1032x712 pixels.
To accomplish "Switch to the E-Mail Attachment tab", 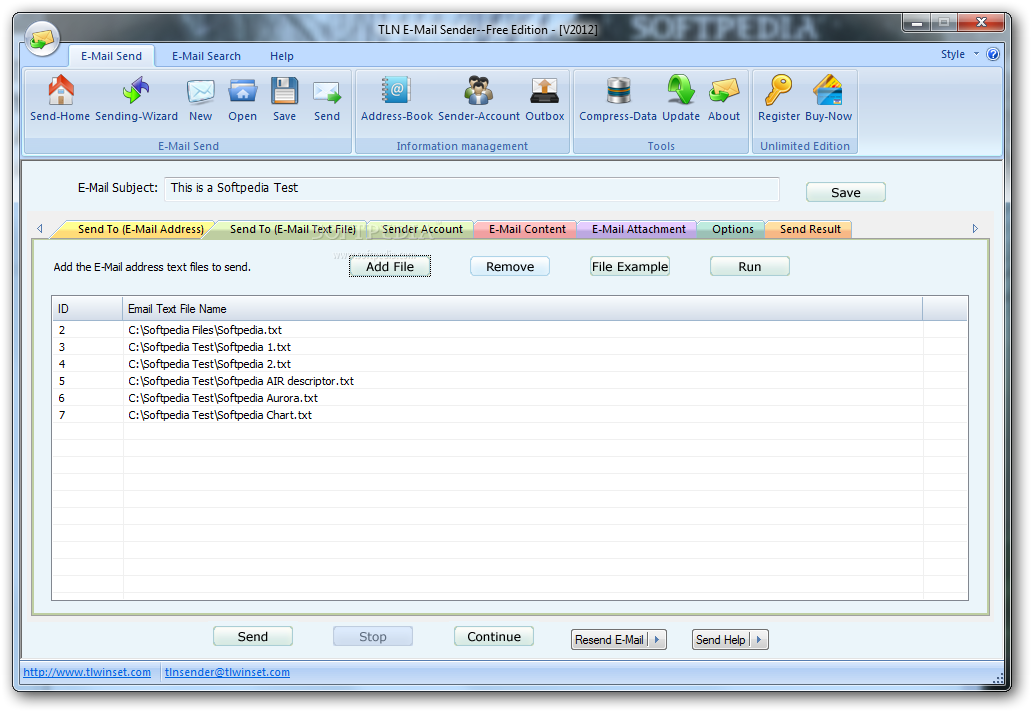I will [x=638, y=229].
